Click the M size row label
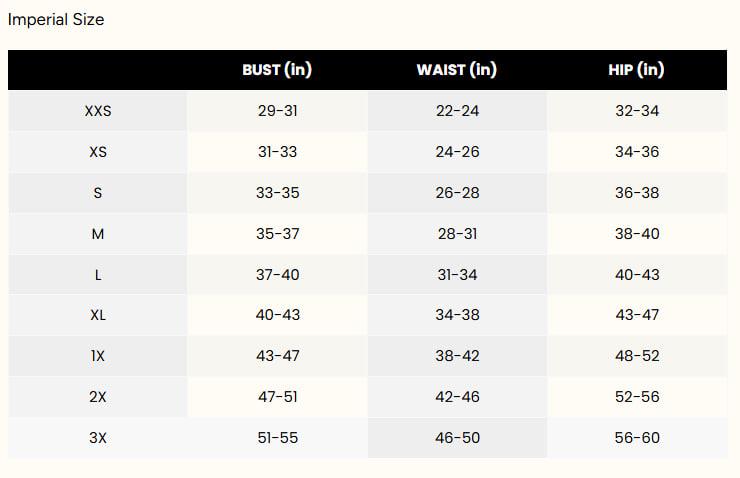Screen dimensions: 740x478 [98, 234]
